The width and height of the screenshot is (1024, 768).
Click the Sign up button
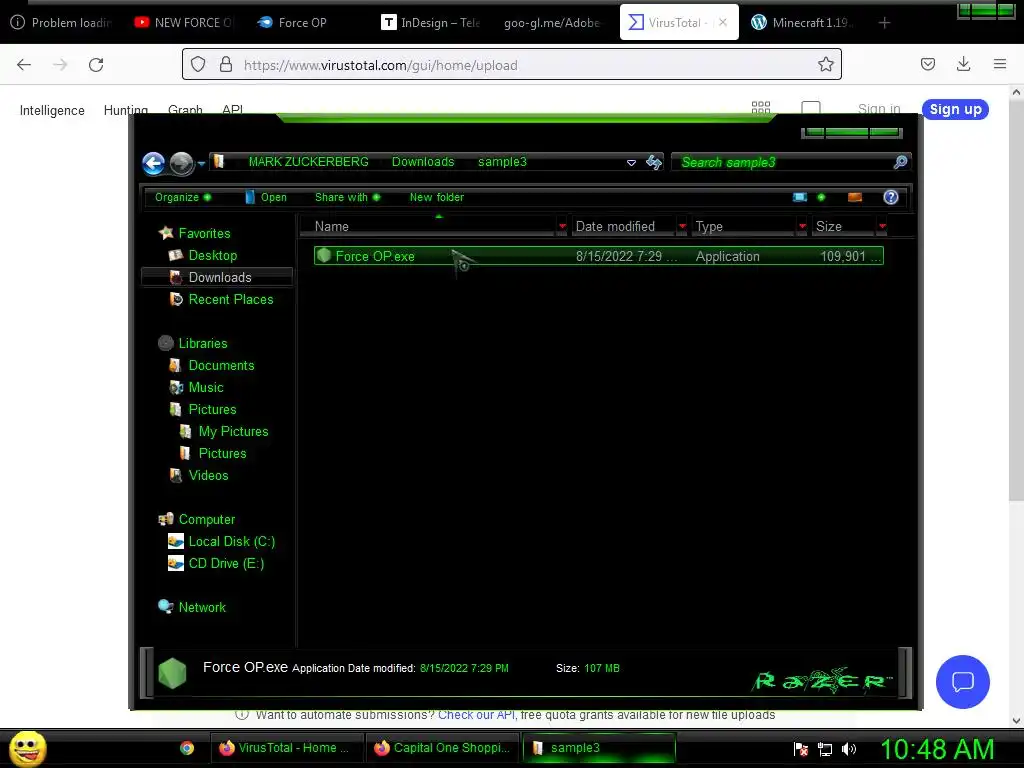[x=955, y=109]
